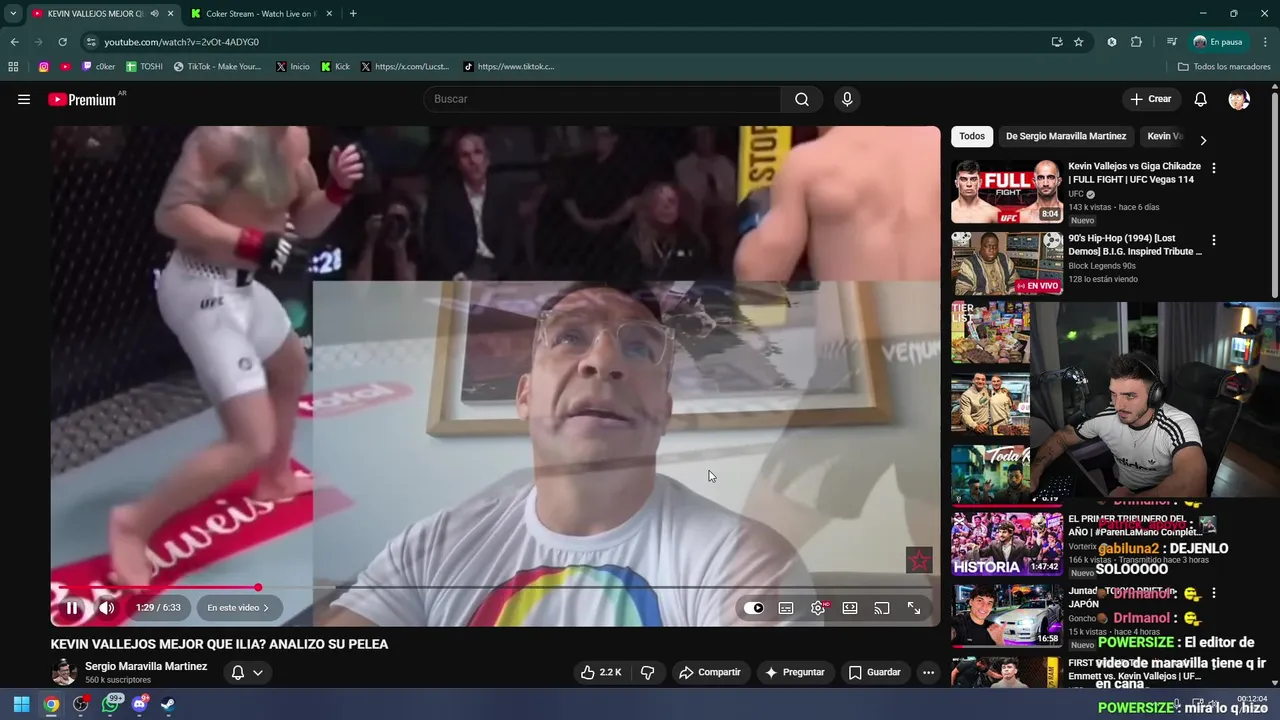1280x720 pixels.
Task: Open Kevin Vallejos vs Giga Chikadze thumbnail
Action: tap(1007, 191)
